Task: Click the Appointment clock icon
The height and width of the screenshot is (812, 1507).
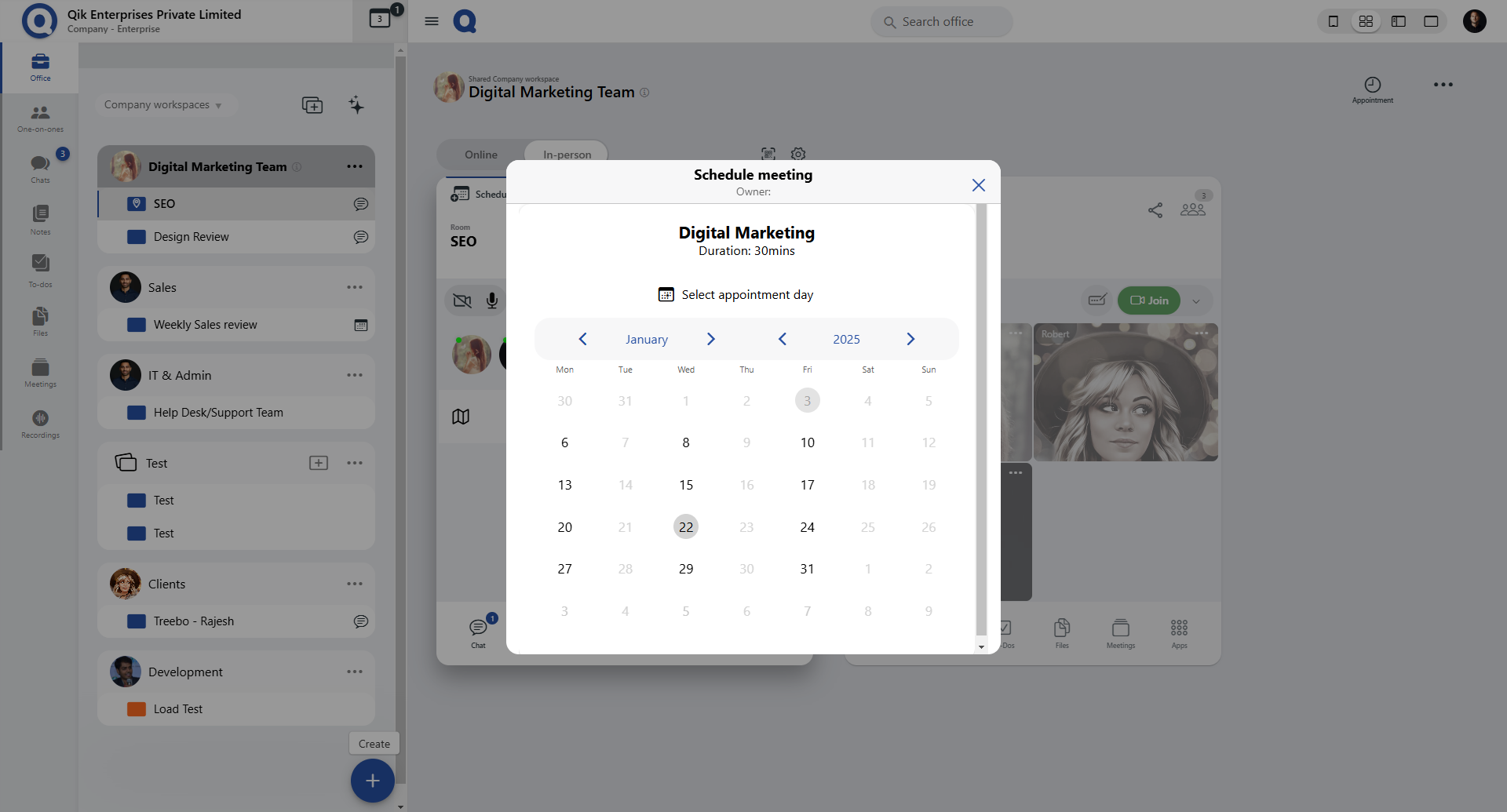Action: pyautogui.click(x=1372, y=86)
